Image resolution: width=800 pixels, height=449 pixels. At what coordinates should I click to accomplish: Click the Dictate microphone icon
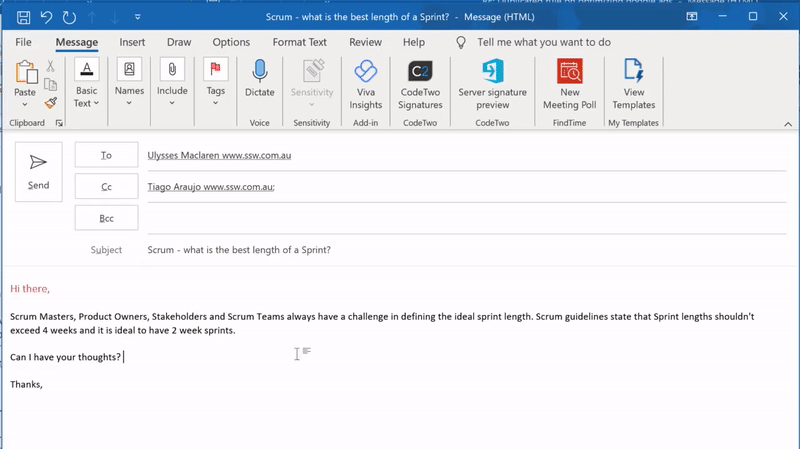point(260,72)
